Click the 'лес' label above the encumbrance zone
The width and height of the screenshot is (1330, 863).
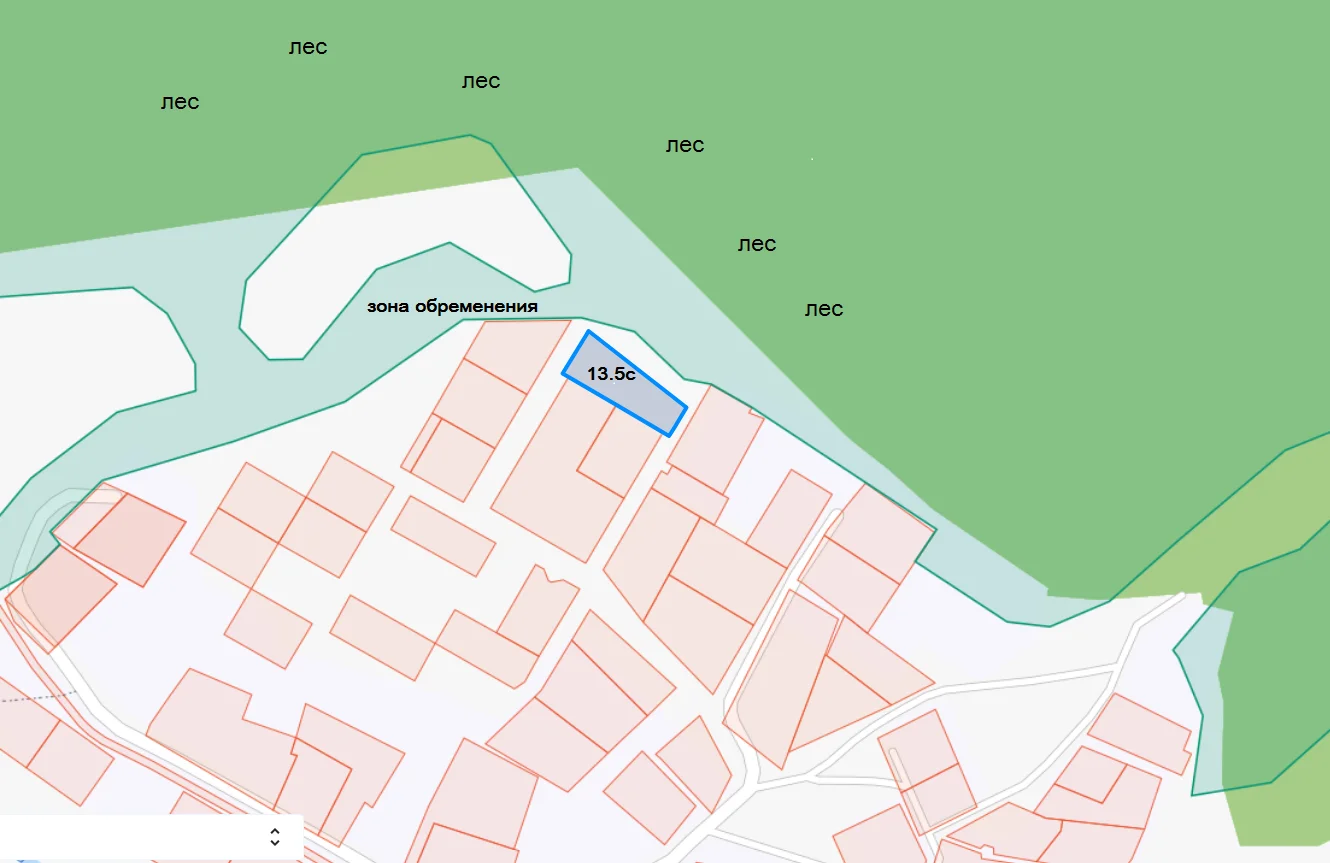pyautogui.click(x=481, y=81)
